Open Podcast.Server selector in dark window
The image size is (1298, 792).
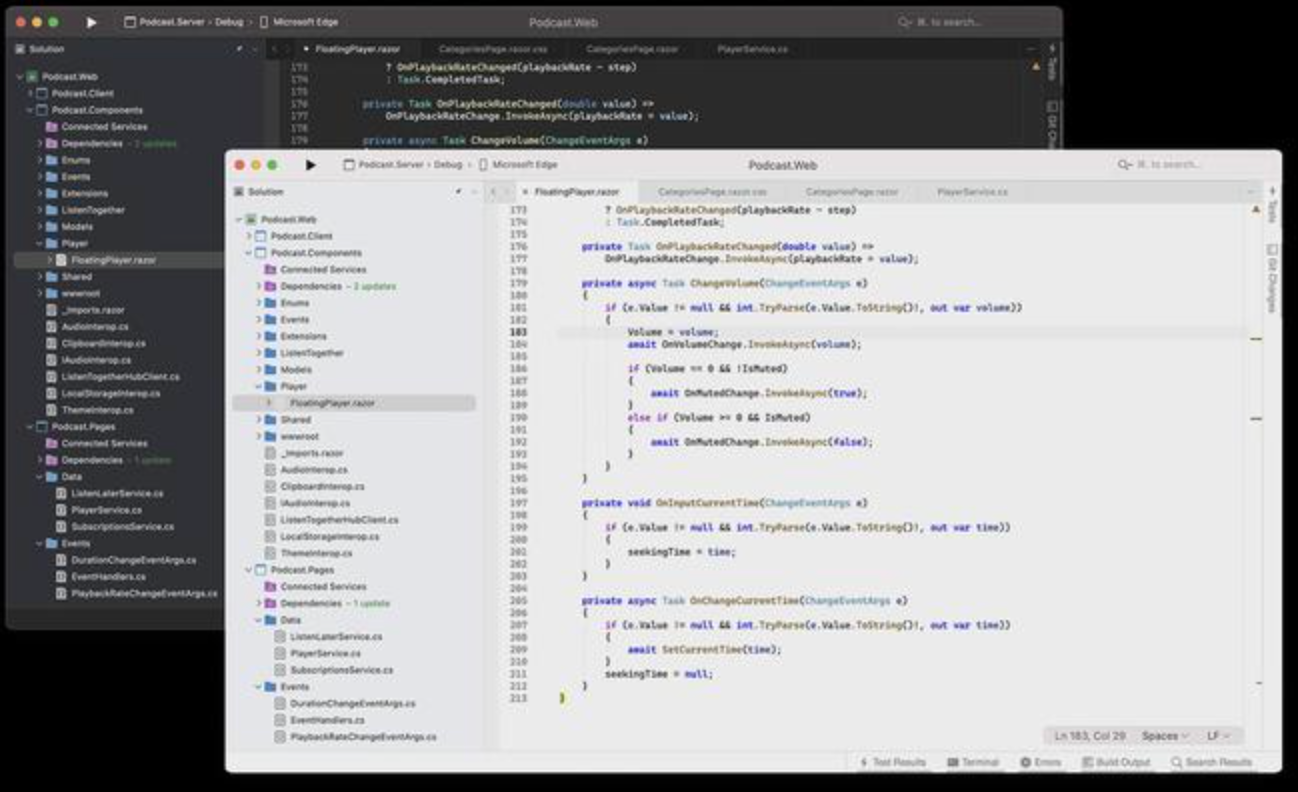[x=163, y=22]
